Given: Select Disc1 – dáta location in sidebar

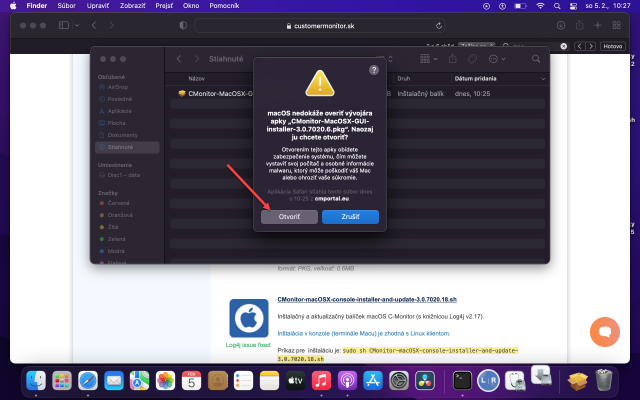Looking at the screenshot, I should (127, 175).
